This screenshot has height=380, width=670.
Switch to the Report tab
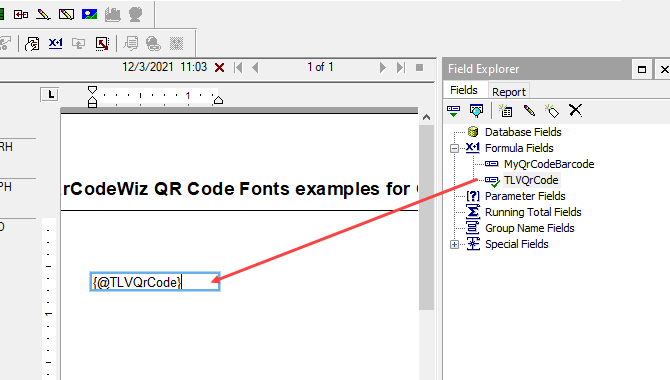508,92
